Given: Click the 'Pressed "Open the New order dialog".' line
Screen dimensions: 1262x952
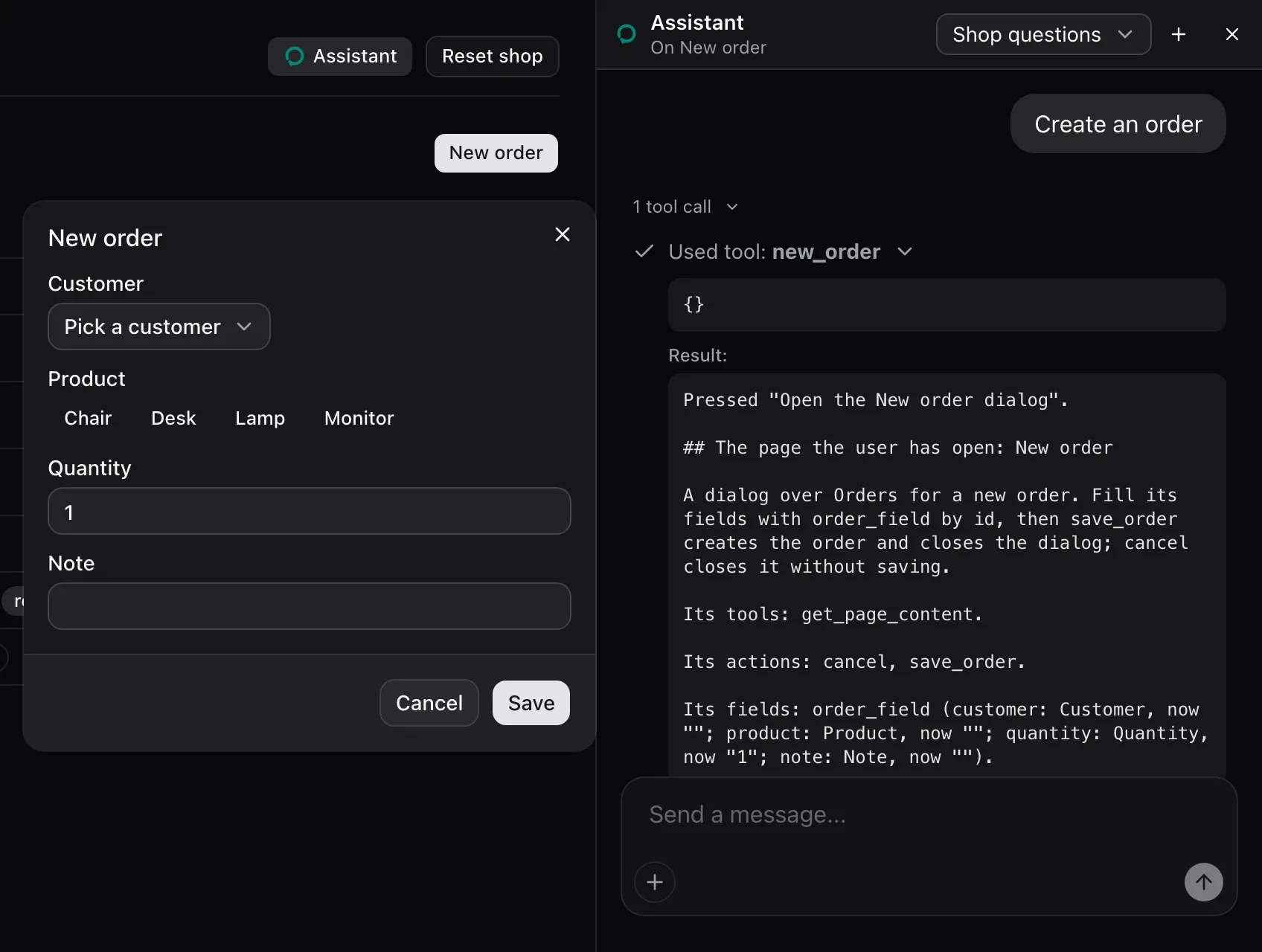Looking at the screenshot, I should point(876,400).
